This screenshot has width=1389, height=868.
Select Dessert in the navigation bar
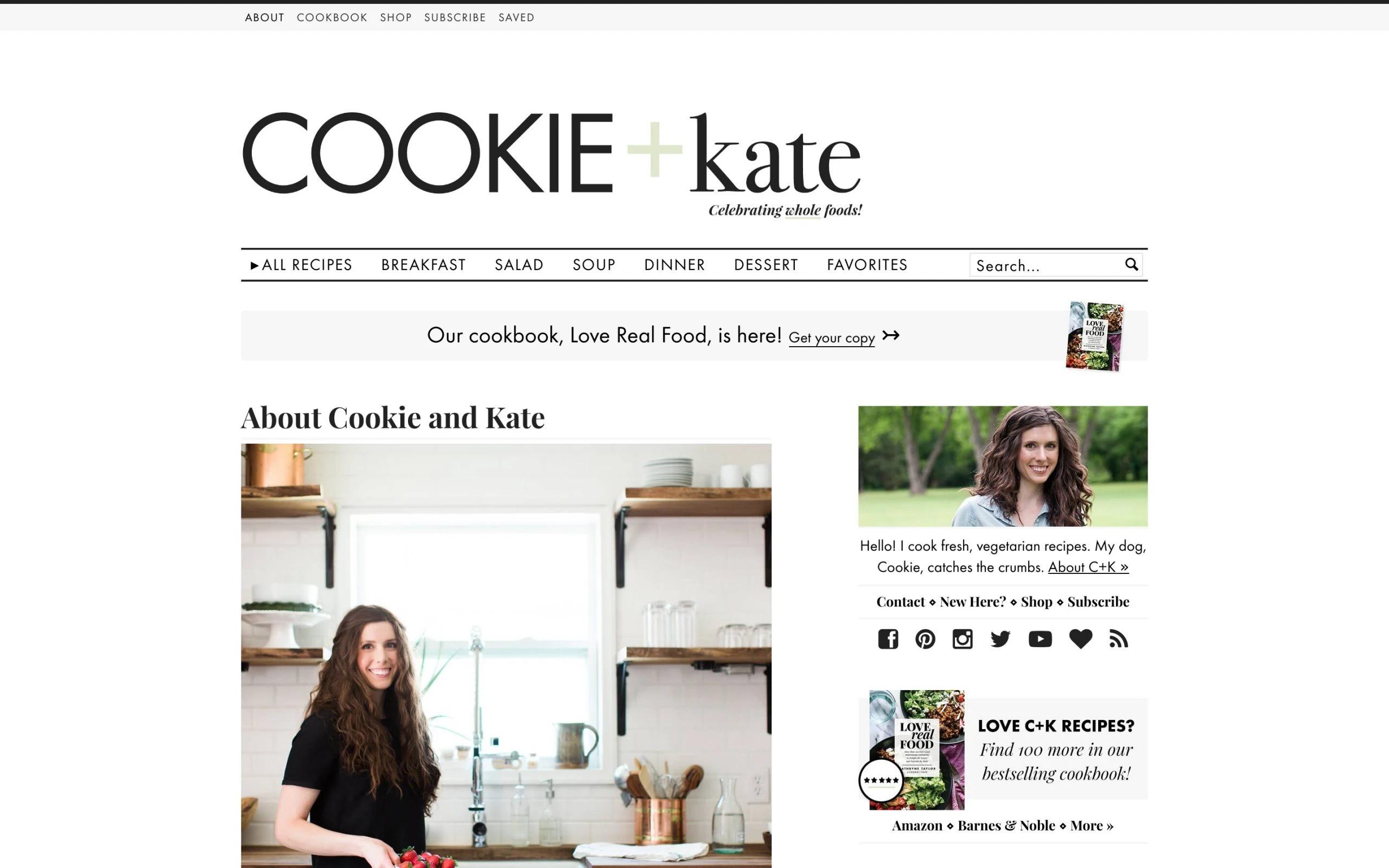766,265
